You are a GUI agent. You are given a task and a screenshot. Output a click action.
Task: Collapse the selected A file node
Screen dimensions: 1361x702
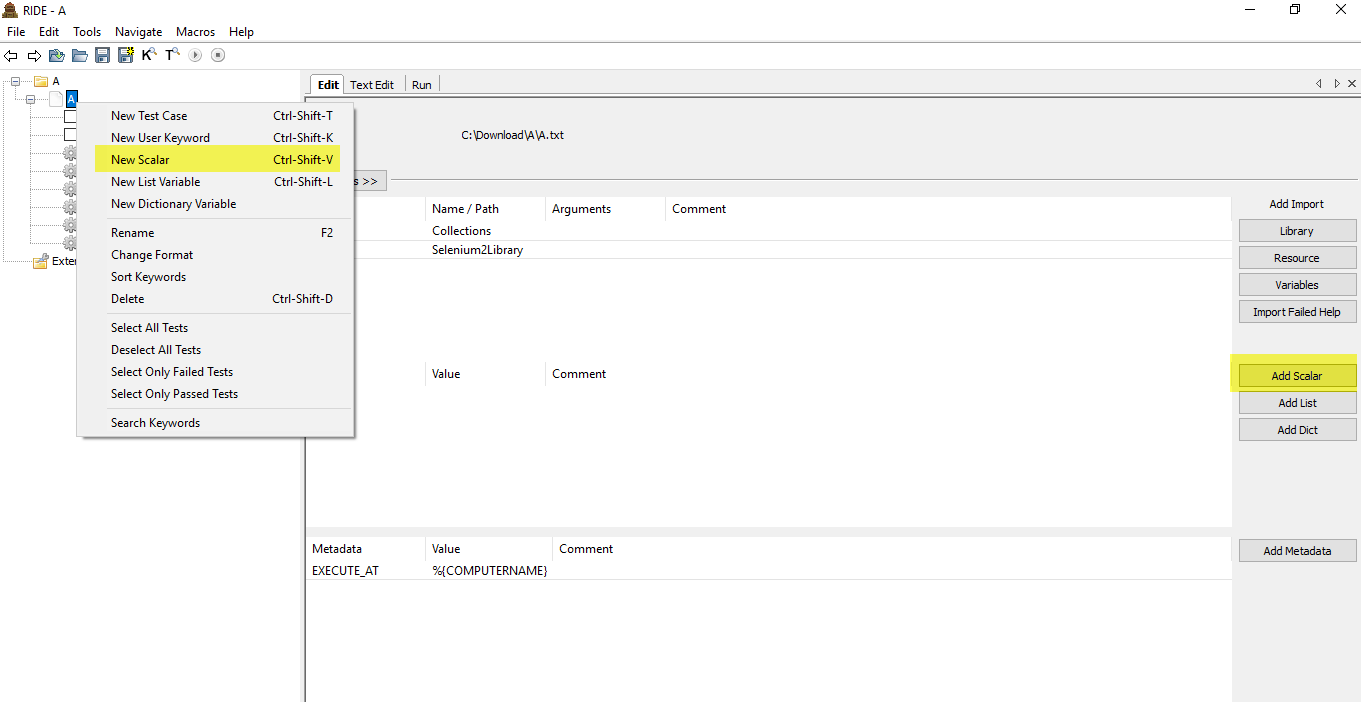[30, 98]
